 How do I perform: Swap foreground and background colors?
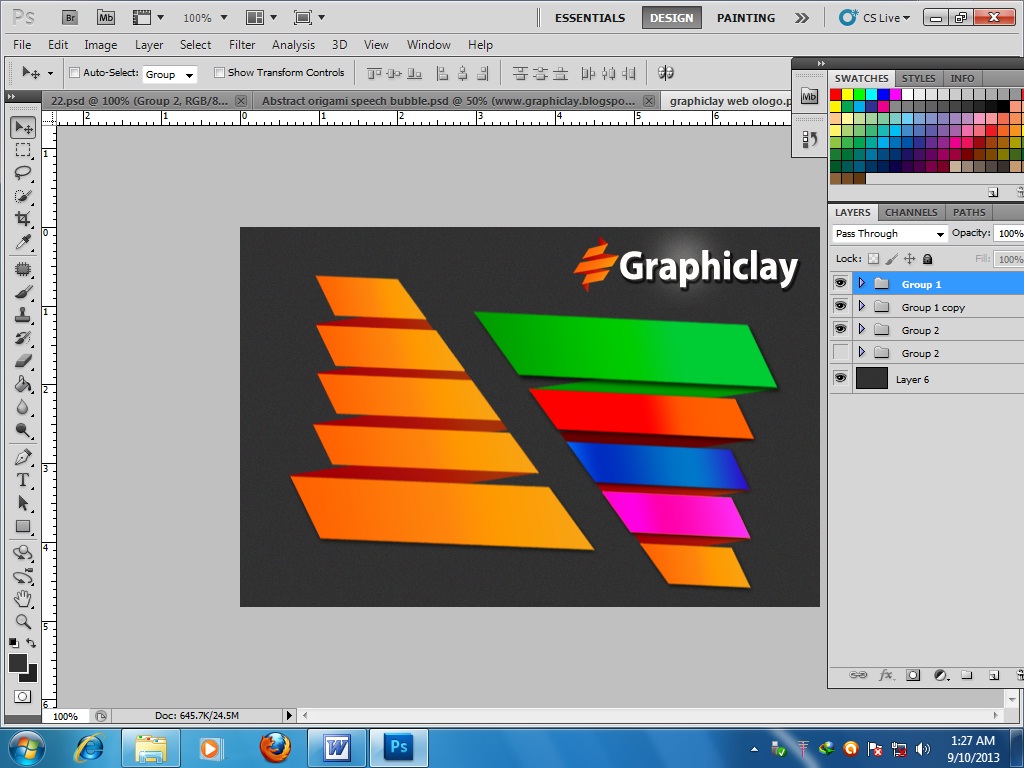(31, 643)
